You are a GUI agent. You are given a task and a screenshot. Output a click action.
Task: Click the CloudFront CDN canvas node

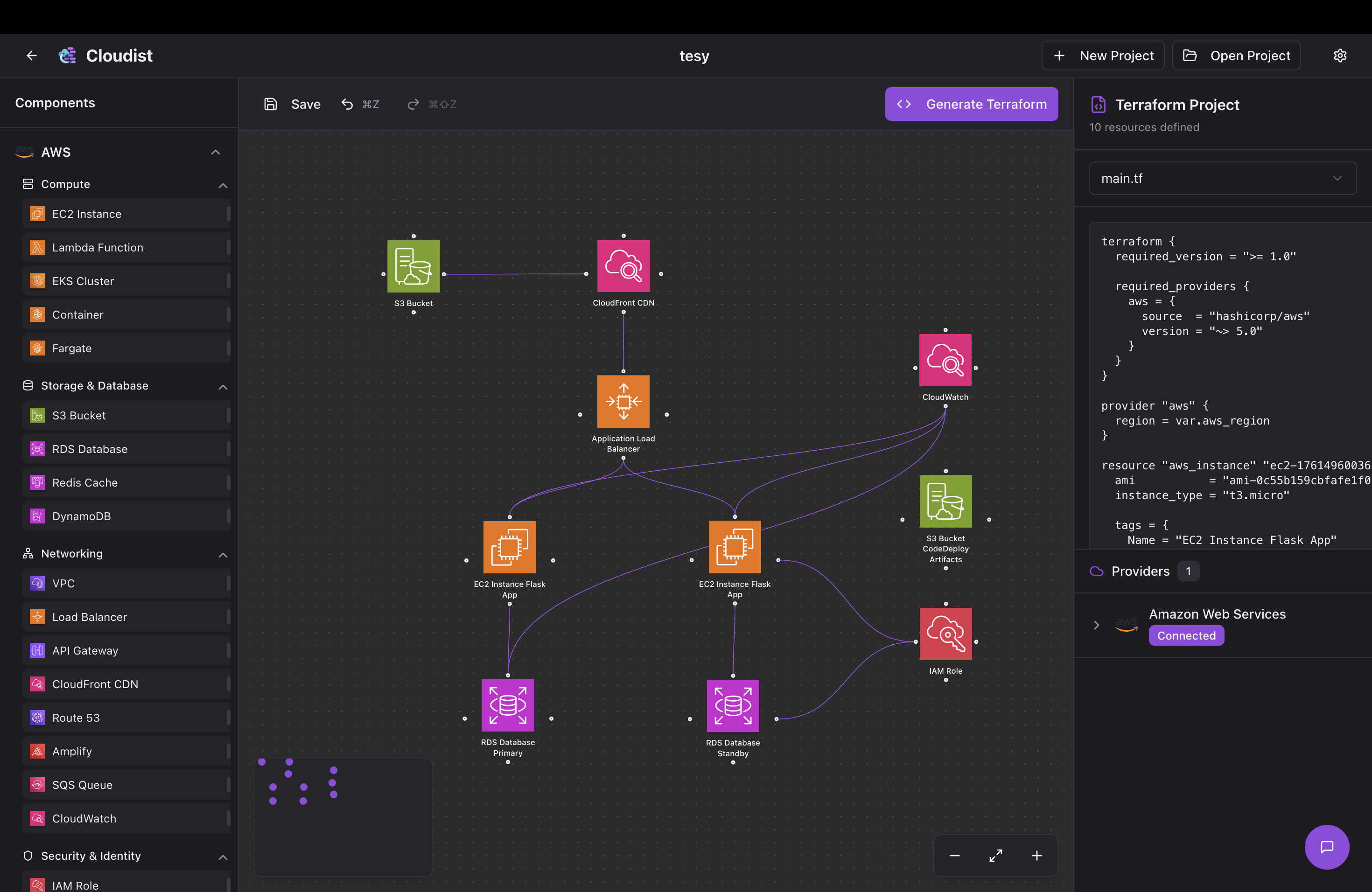click(x=623, y=266)
